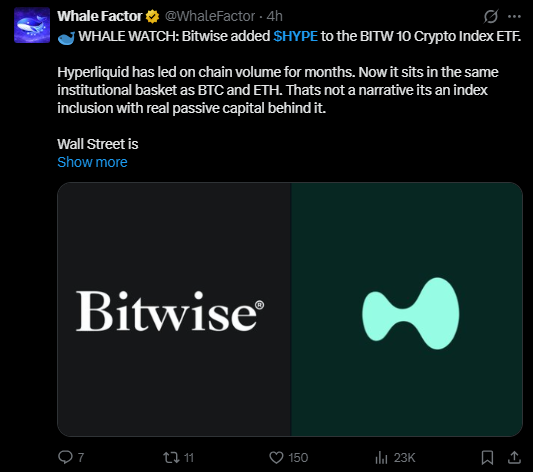This screenshot has height=472, width=533.
Task: Open the Hyperliquid logo image half
Action: (x=407, y=309)
